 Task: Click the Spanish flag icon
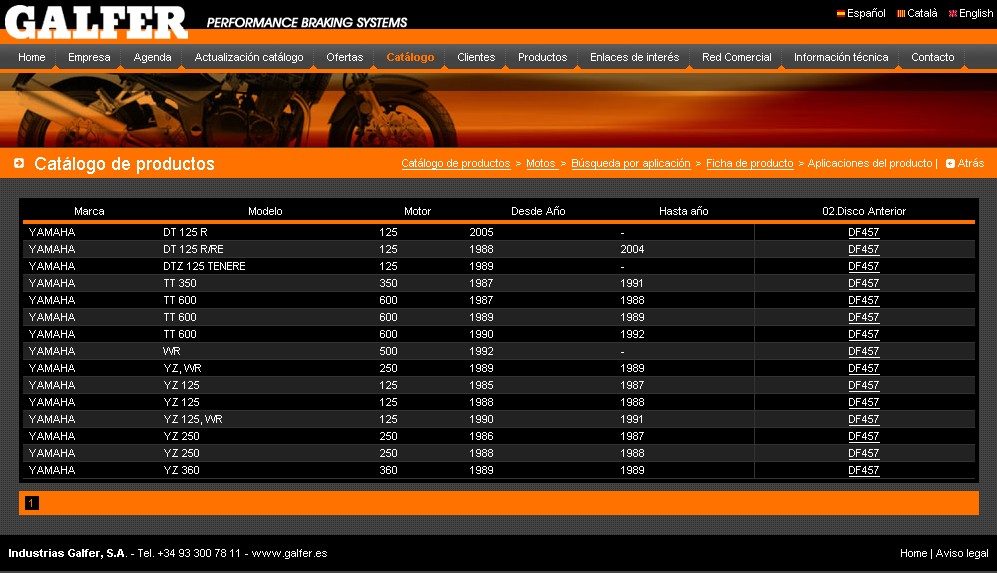click(841, 13)
